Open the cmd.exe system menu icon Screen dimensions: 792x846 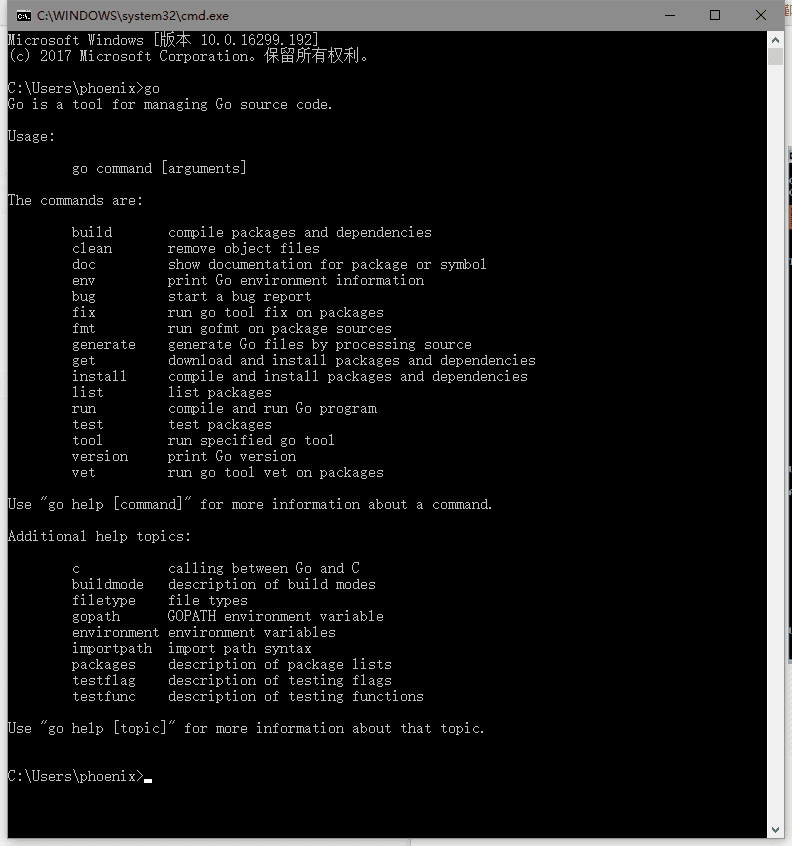click(23, 16)
